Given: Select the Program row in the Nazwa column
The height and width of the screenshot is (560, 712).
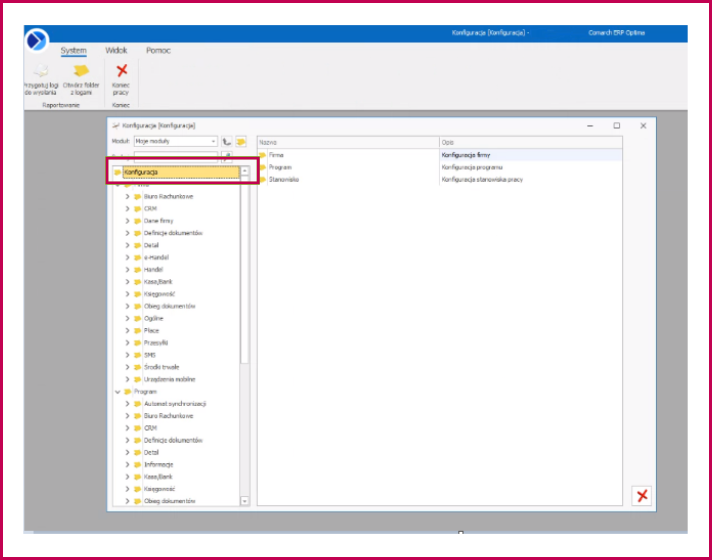Looking at the screenshot, I should click(x=280, y=167).
